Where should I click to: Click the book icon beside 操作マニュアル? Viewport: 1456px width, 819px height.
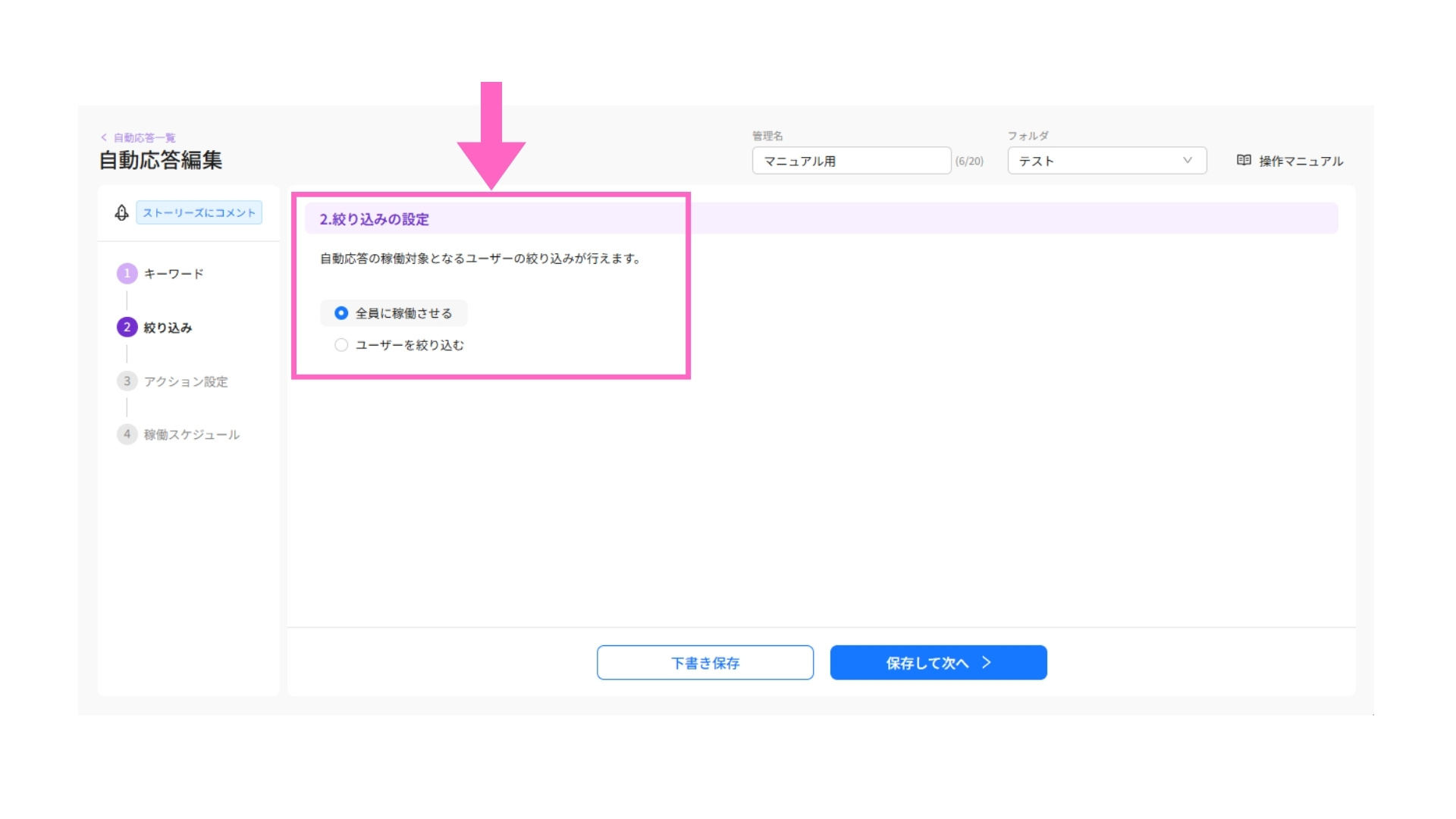tap(1244, 160)
